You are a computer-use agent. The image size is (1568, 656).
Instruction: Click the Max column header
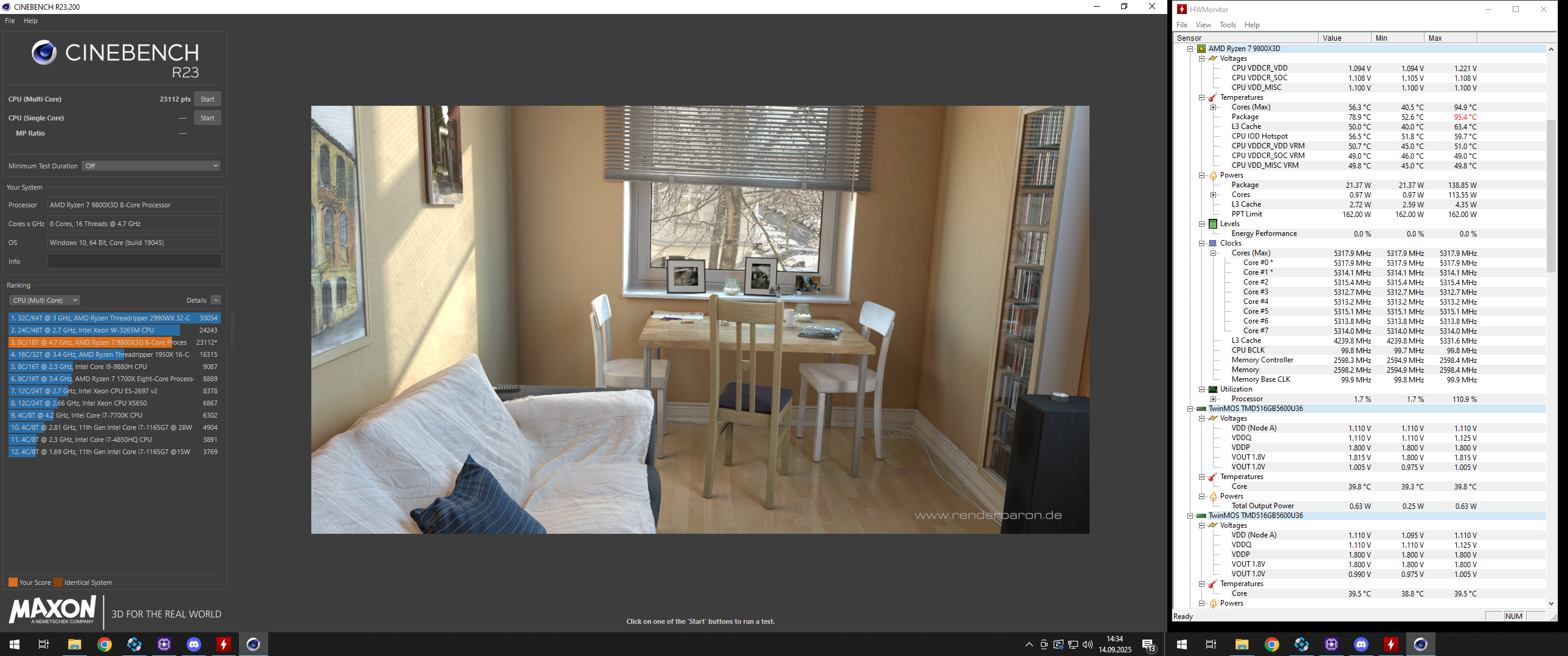pos(1451,38)
